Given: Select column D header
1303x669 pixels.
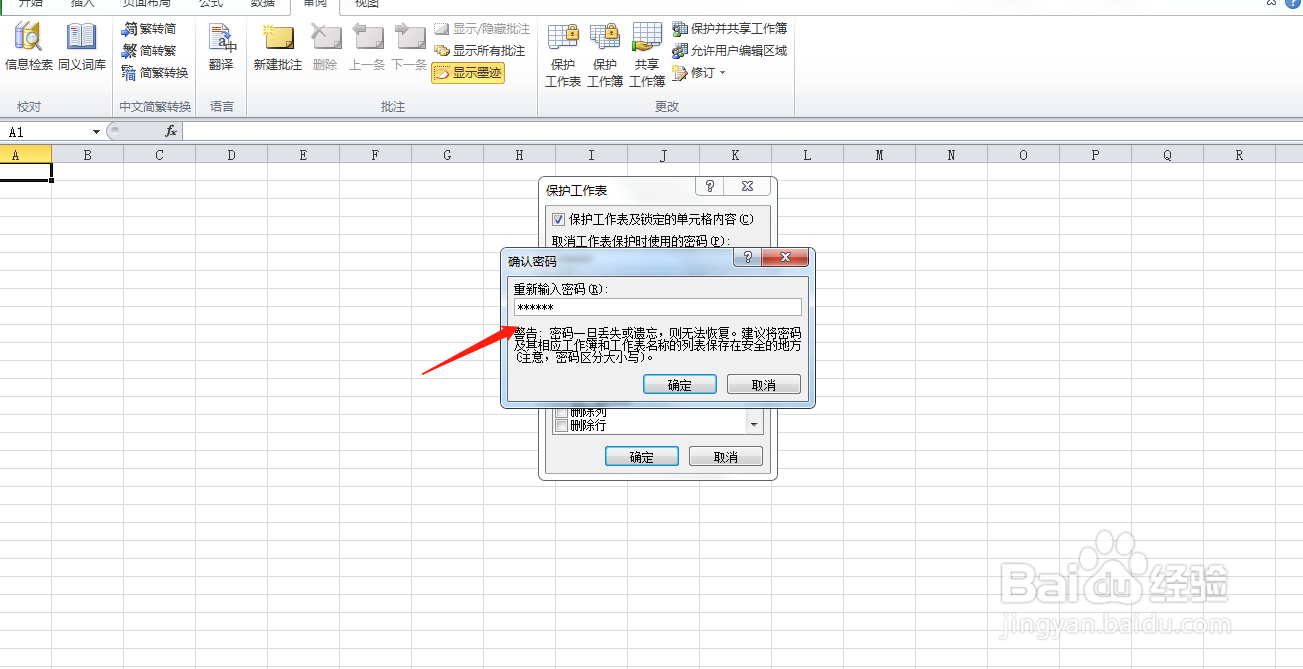Looking at the screenshot, I should (x=232, y=155).
